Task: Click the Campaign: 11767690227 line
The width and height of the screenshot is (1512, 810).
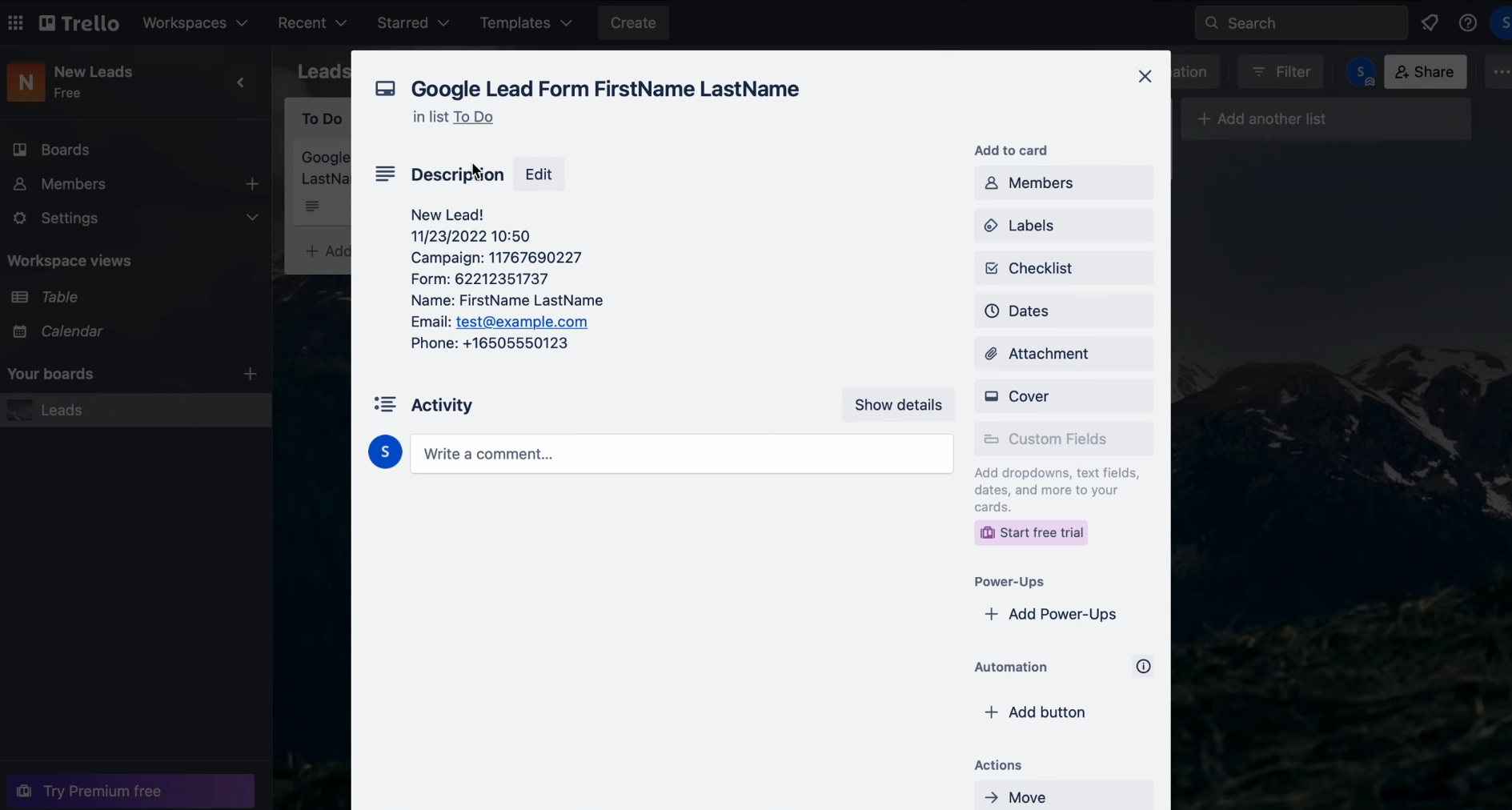Action: point(496,258)
